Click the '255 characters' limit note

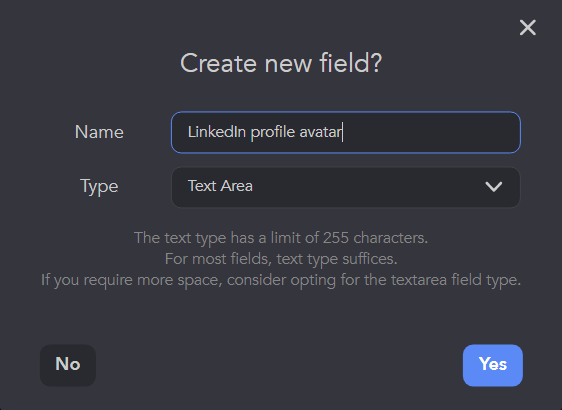281,238
